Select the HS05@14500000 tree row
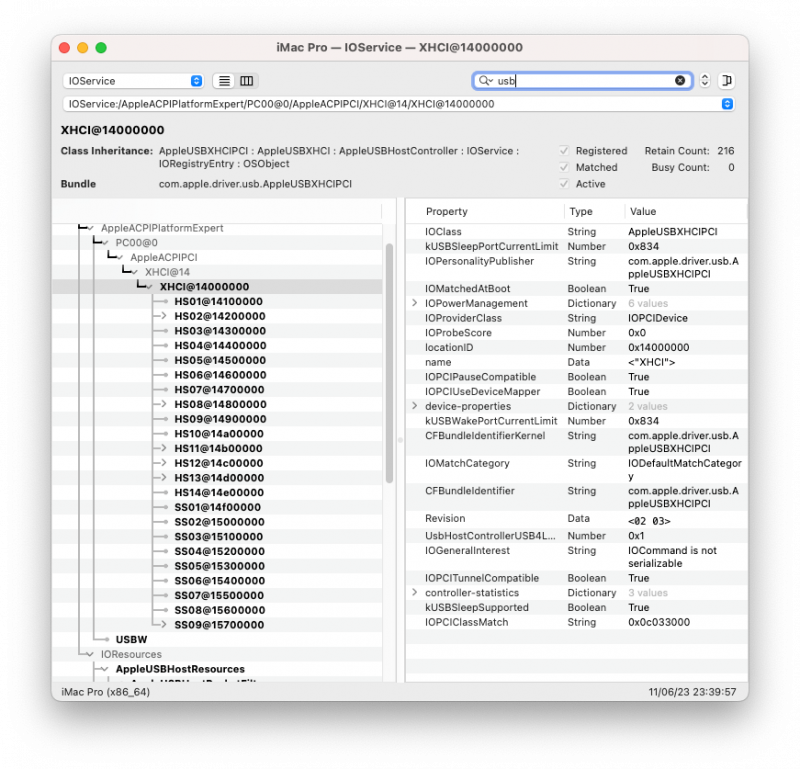Image resolution: width=800 pixels, height=769 pixels. click(217, 361)
